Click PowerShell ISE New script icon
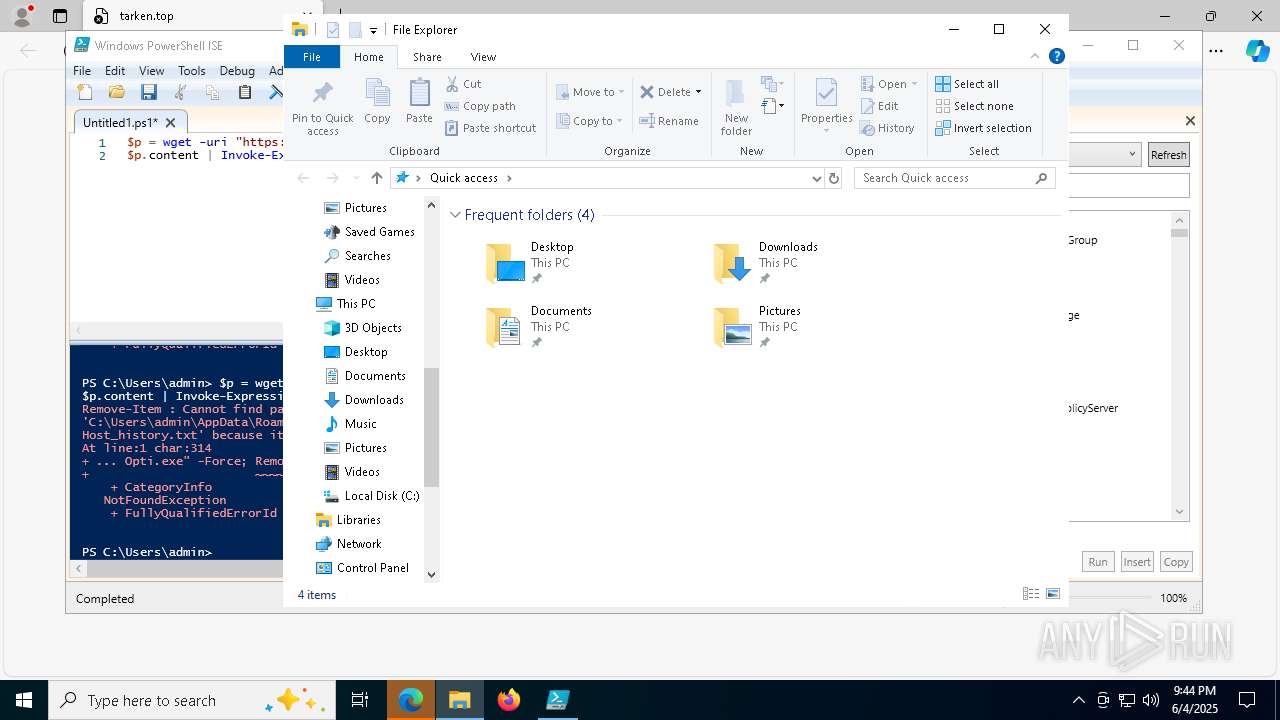The width and height of the screenshot is (1280, 720). [x=85, y=93]
